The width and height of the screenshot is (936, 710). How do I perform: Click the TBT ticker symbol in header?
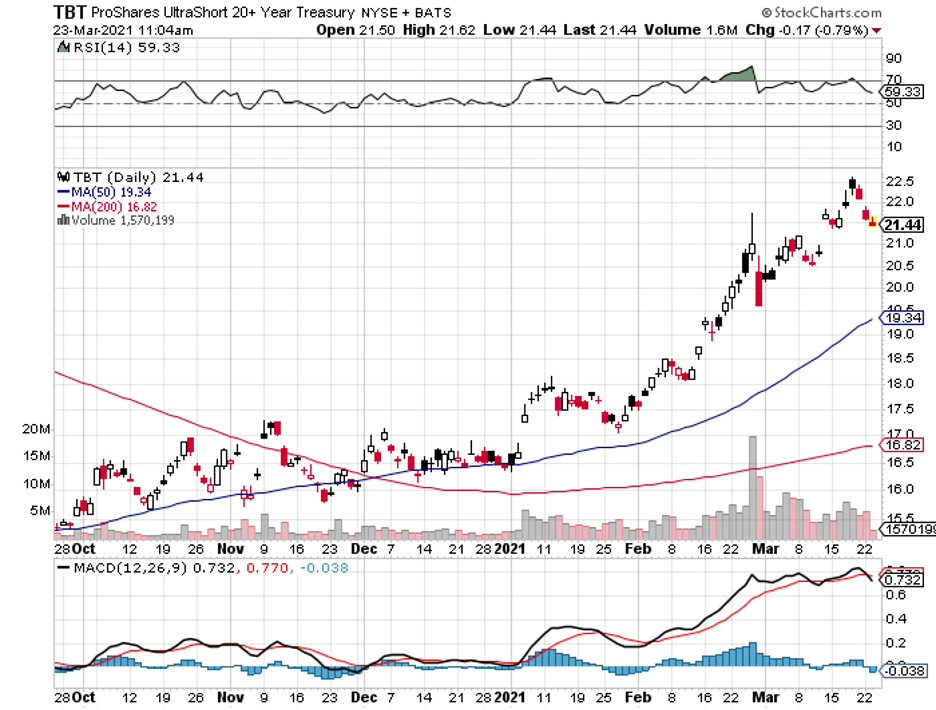click(69, 12)
